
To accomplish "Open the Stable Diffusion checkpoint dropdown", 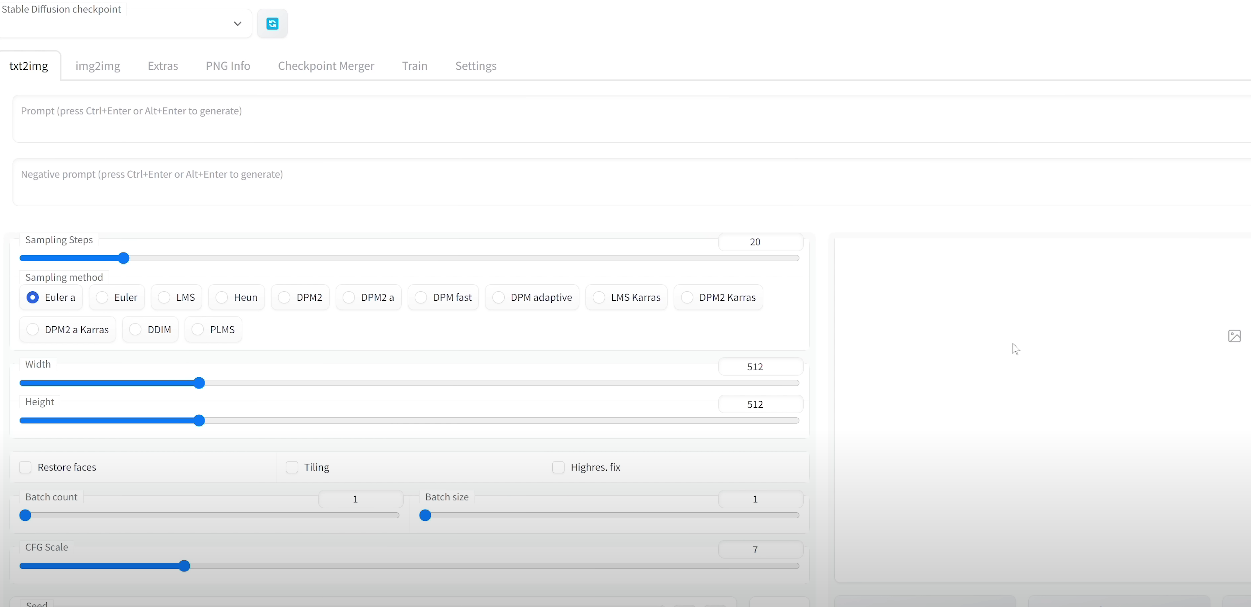I will click(125, 23).
